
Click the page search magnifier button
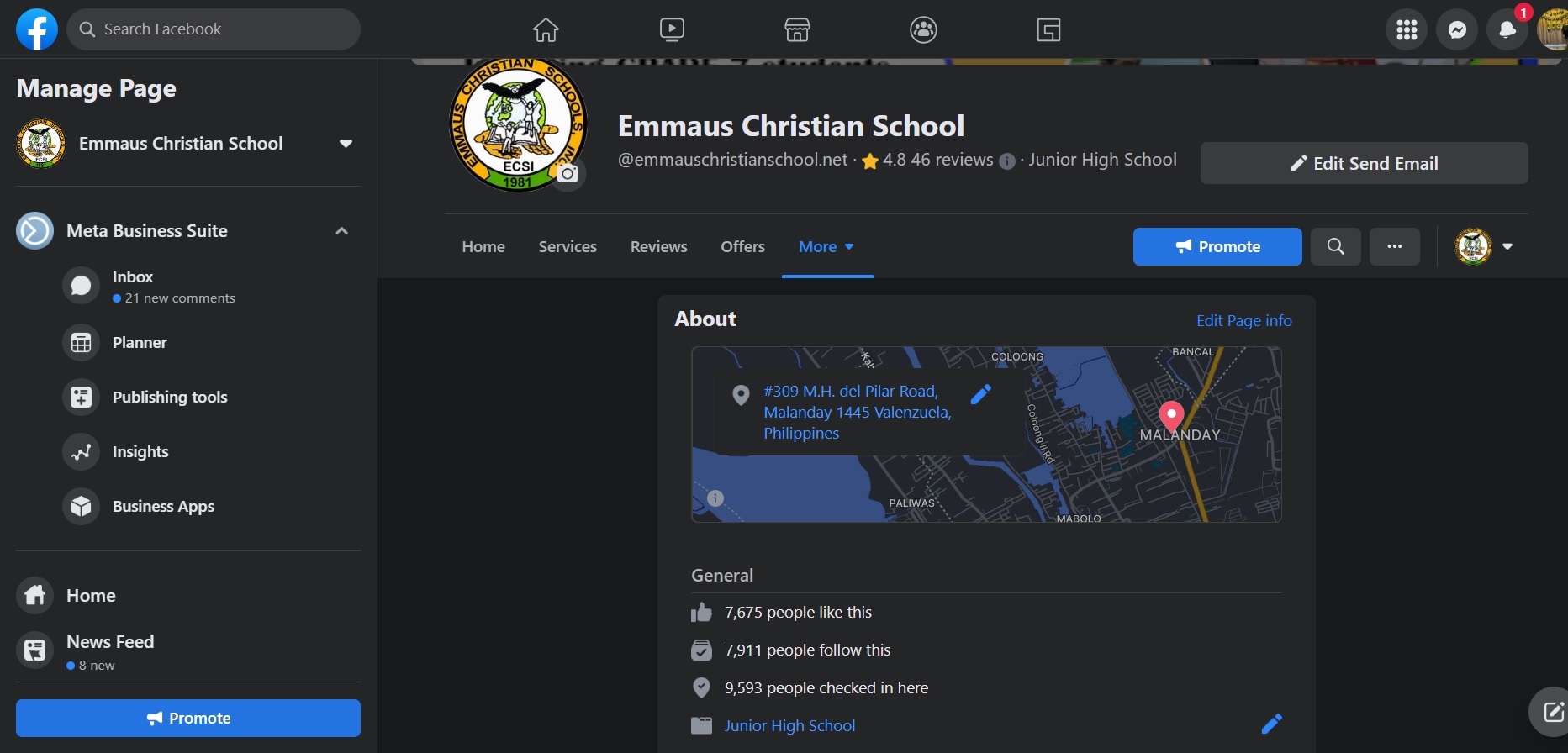pos(1335,246)
